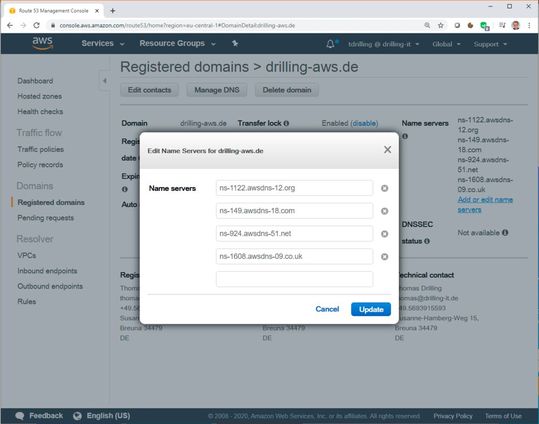Open the Resource Groups dropdown
The height and width of the screenshot is (424, 539).
[x=177, y=43]
